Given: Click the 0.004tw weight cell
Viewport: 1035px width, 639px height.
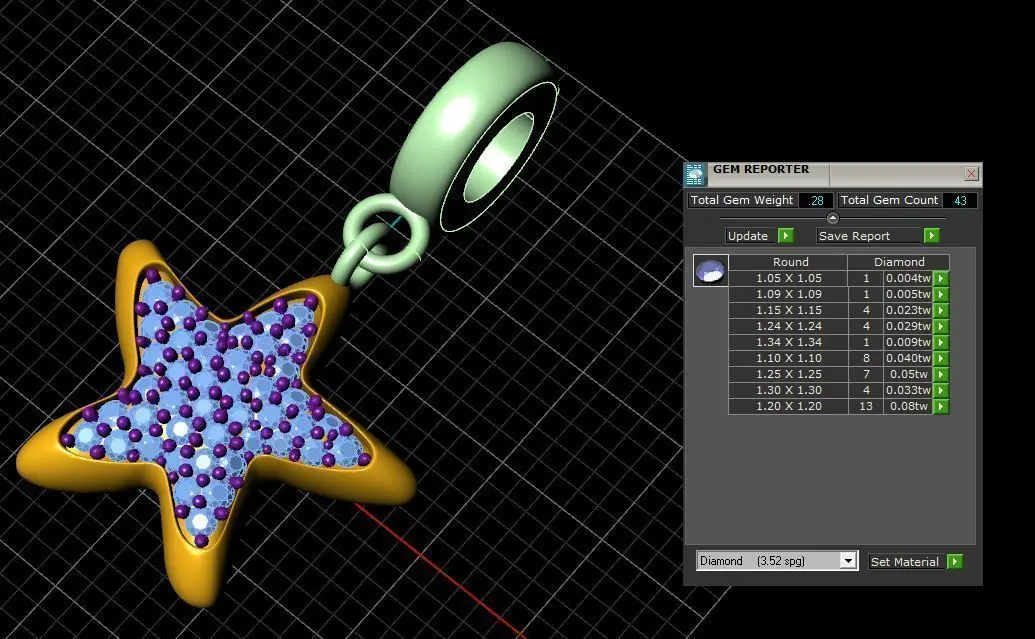Looking at the screenshot, I should click(x=908, y=278).
